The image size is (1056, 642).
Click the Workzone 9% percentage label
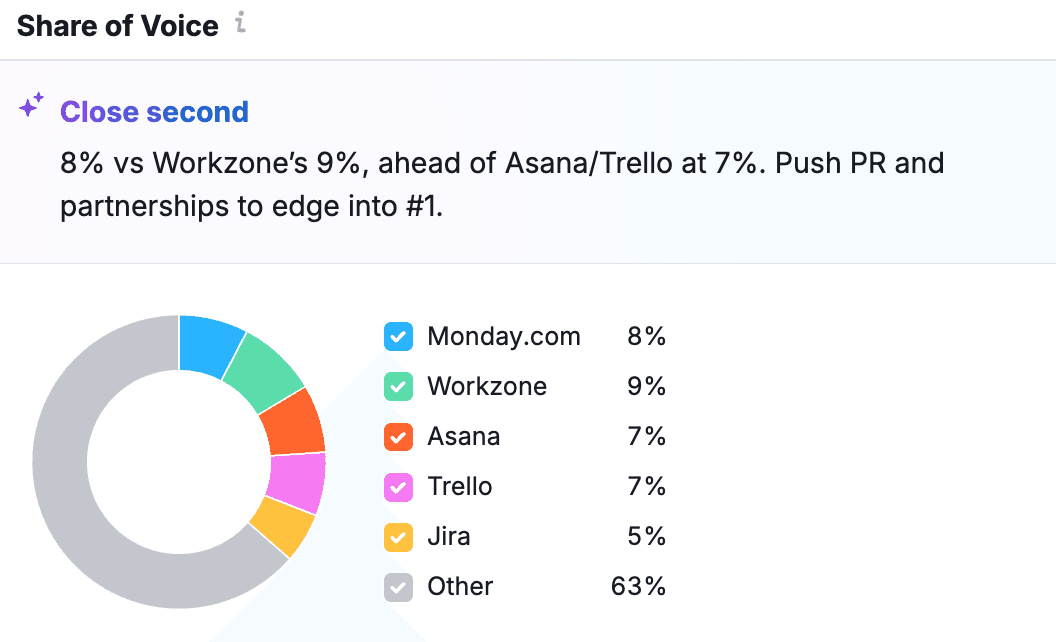646,387
